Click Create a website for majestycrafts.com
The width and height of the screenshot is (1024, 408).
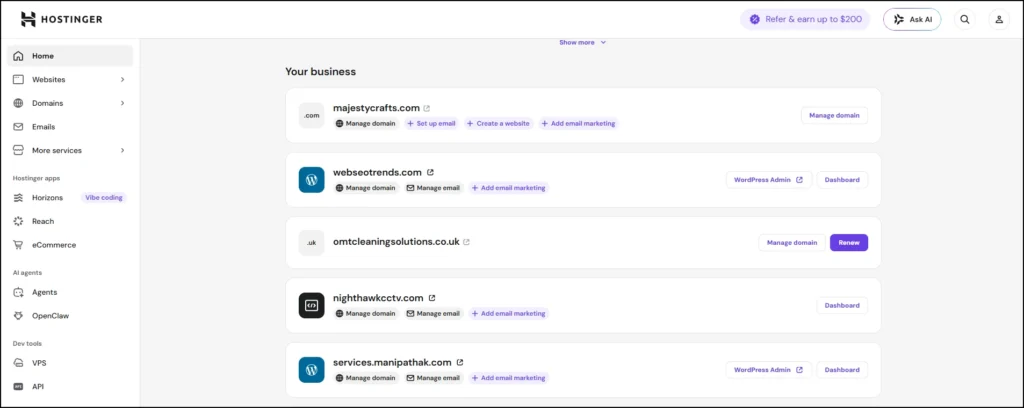(x=499, y=123)
